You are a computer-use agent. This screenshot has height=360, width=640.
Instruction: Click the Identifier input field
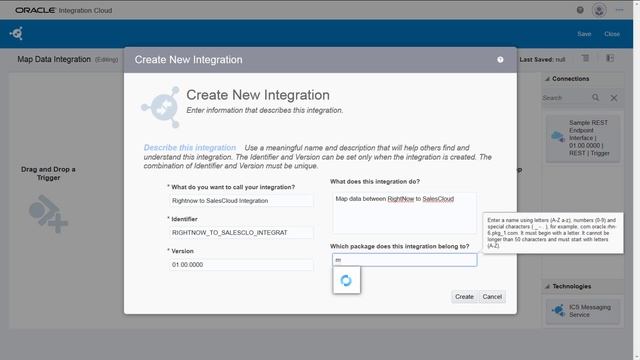(x=241, y=233)
